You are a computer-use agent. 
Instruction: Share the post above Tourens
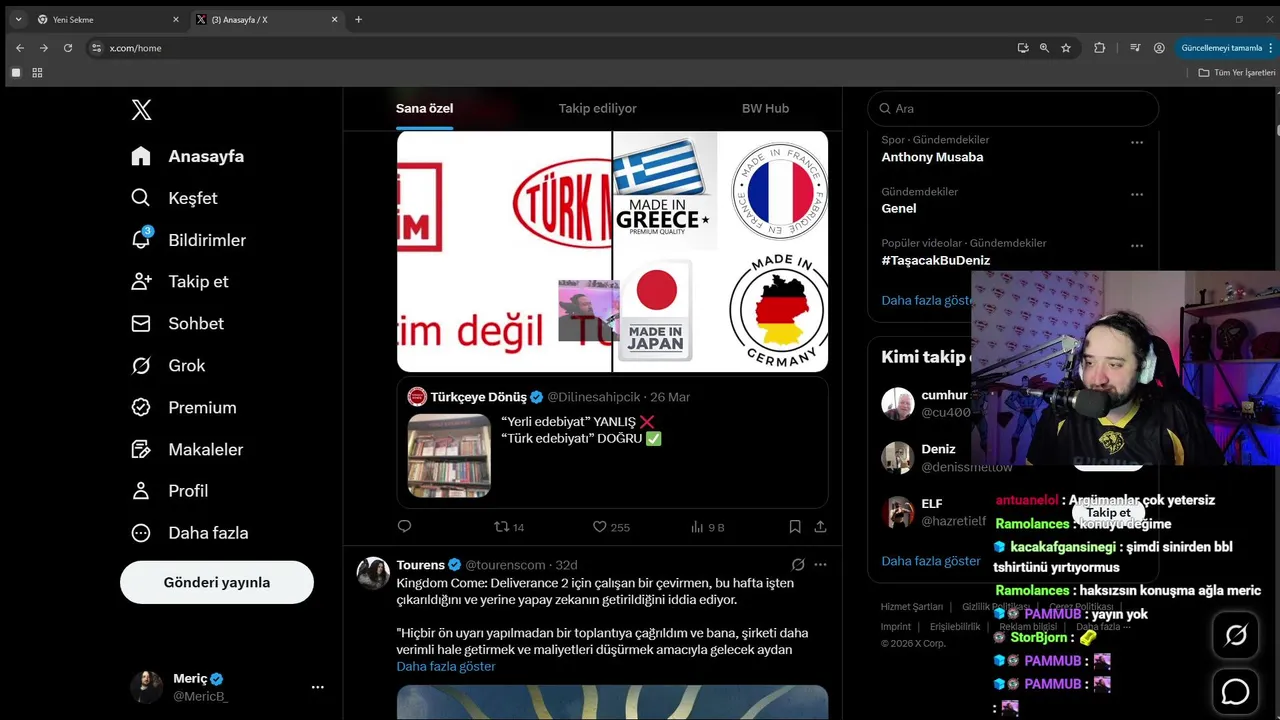point(820,526)
